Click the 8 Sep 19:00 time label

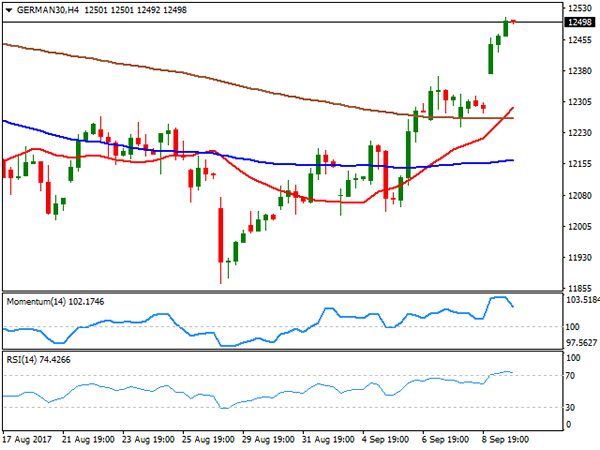point(505,439)
